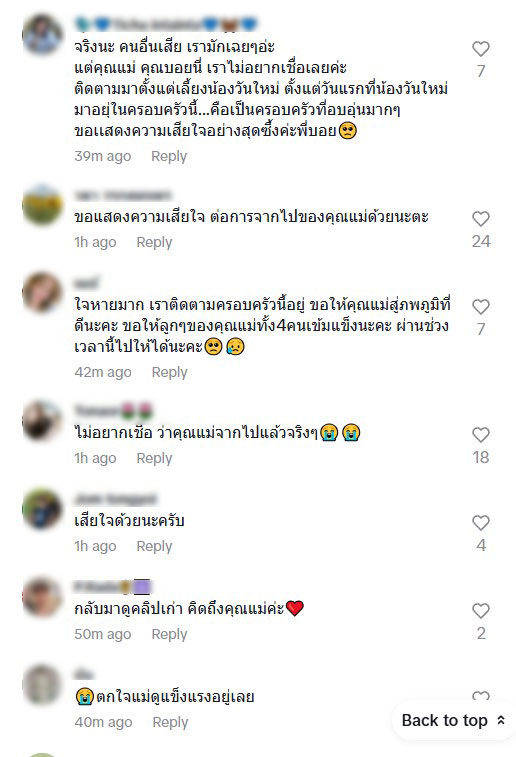516x757 pixels.
Task: Click the Back to top button
Action: 454,720
